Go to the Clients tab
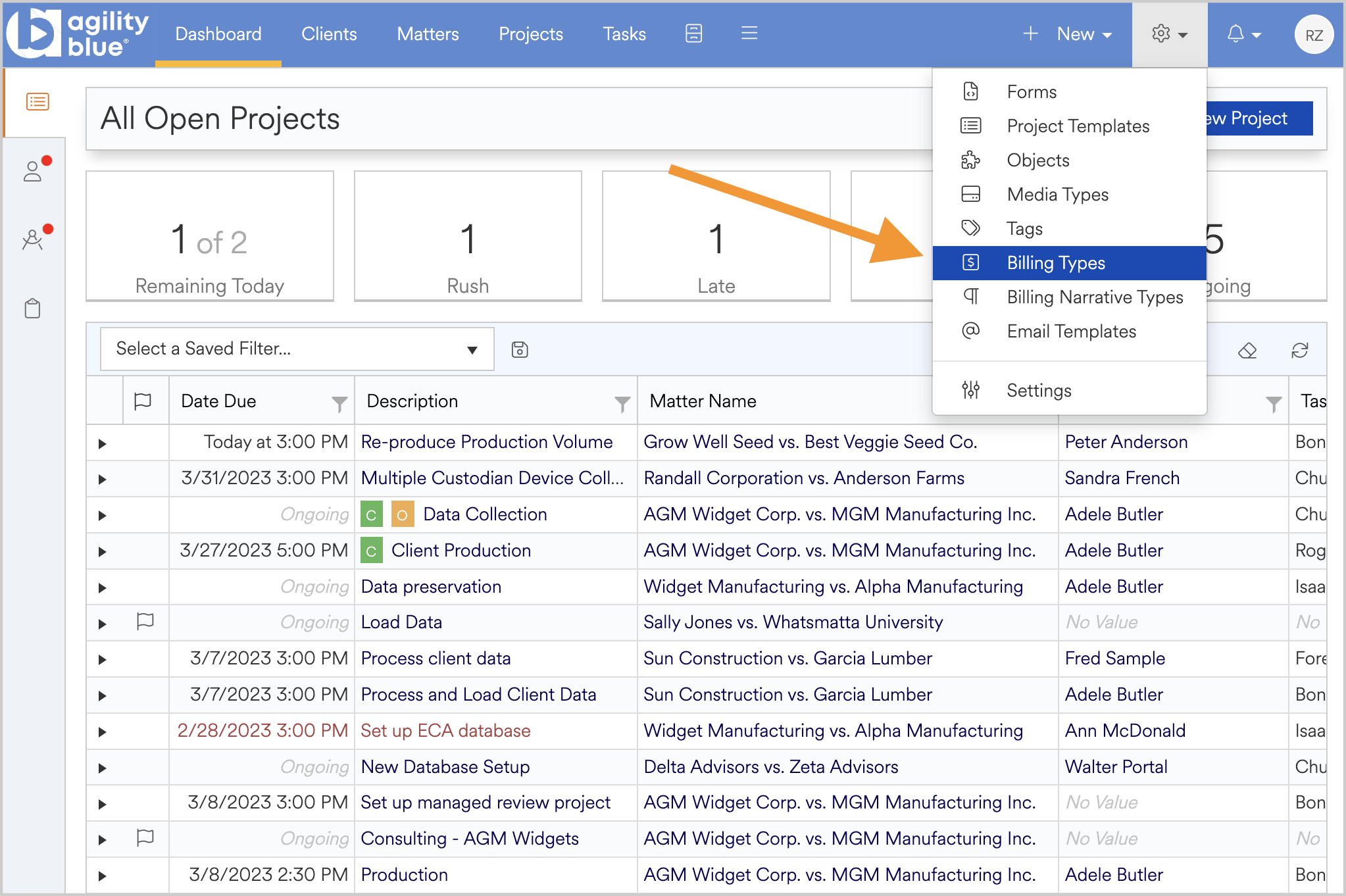The image size is (1346, 896). 329,34
